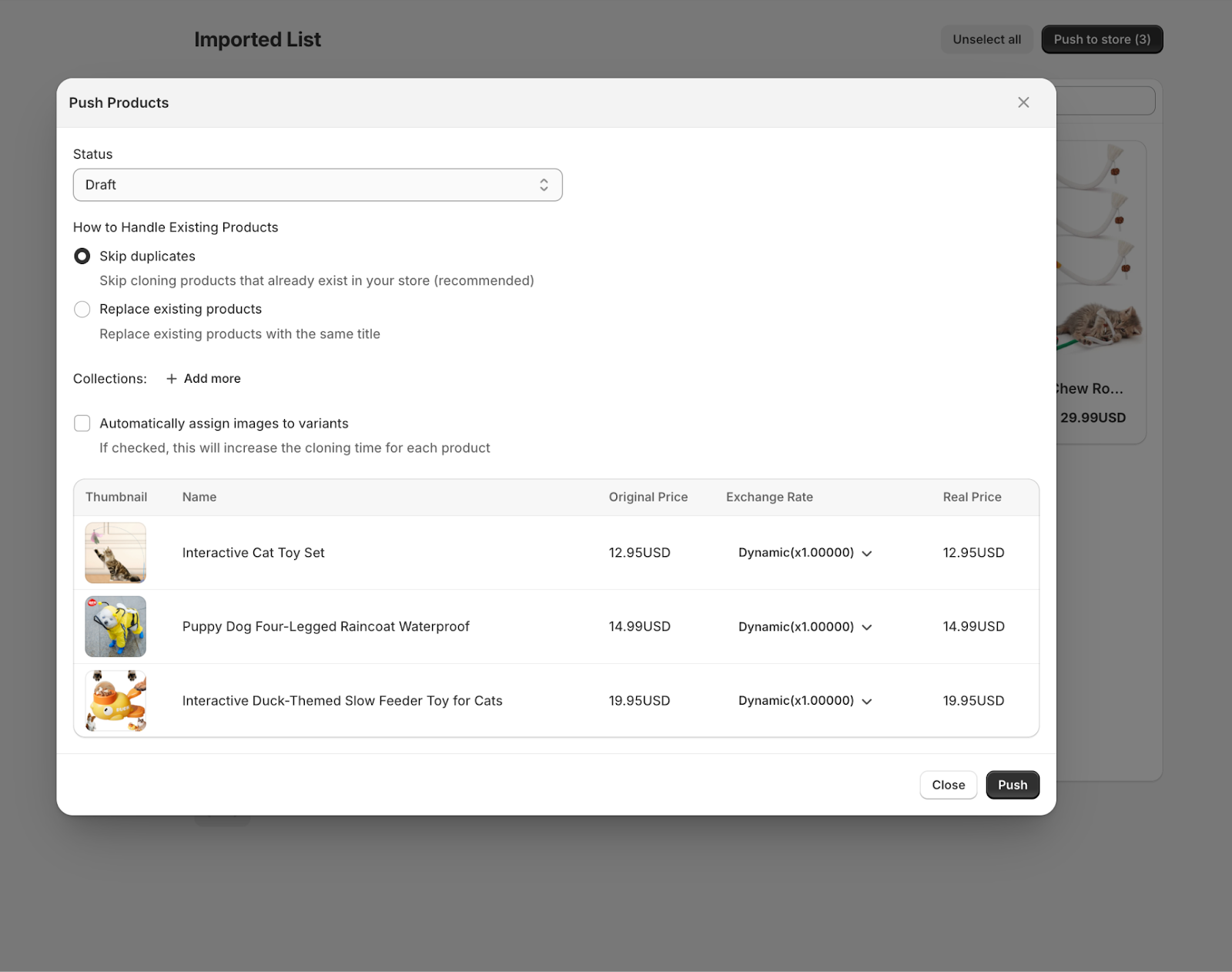The height and width of the screenshot is (972, 1232).
Task: Click real price 14.99USD
Action: pos(974,627)
